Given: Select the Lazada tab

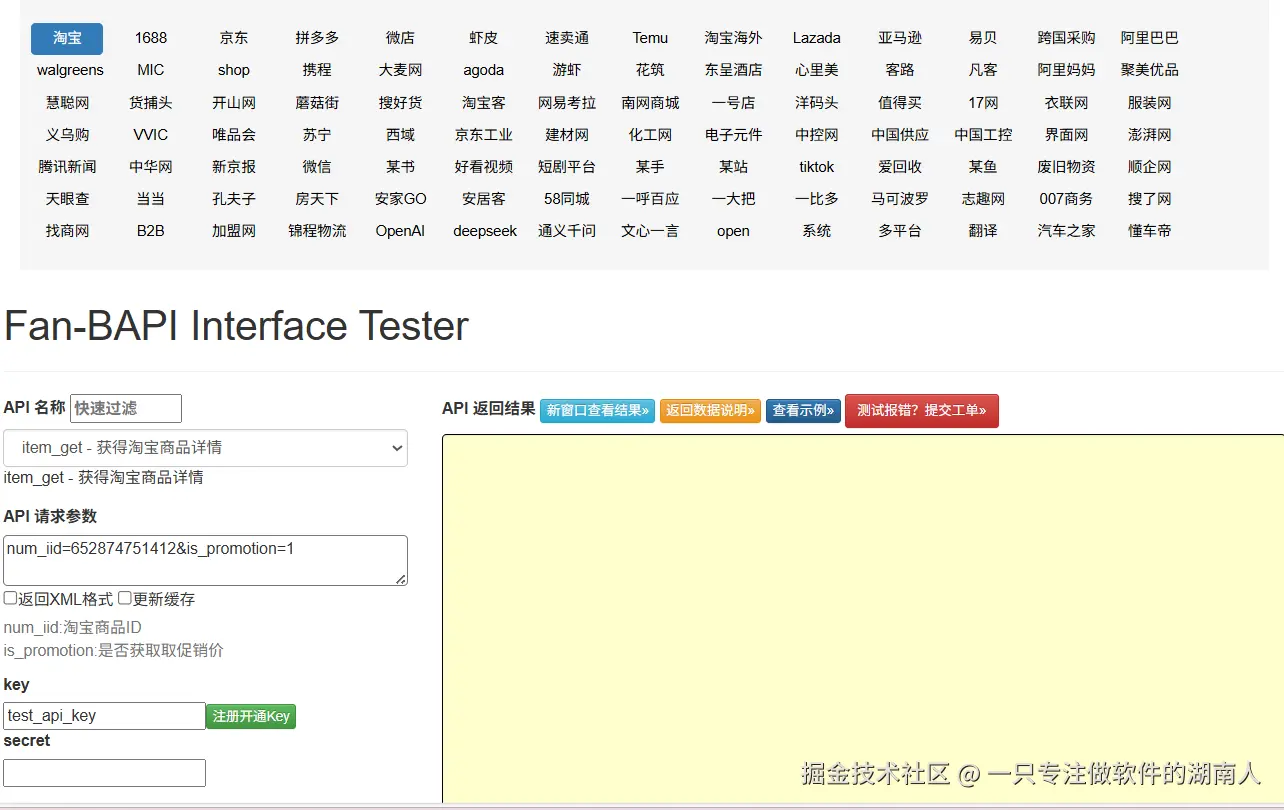Looking at the screenshot, I should pyautogui.click(x=817, y=38).
